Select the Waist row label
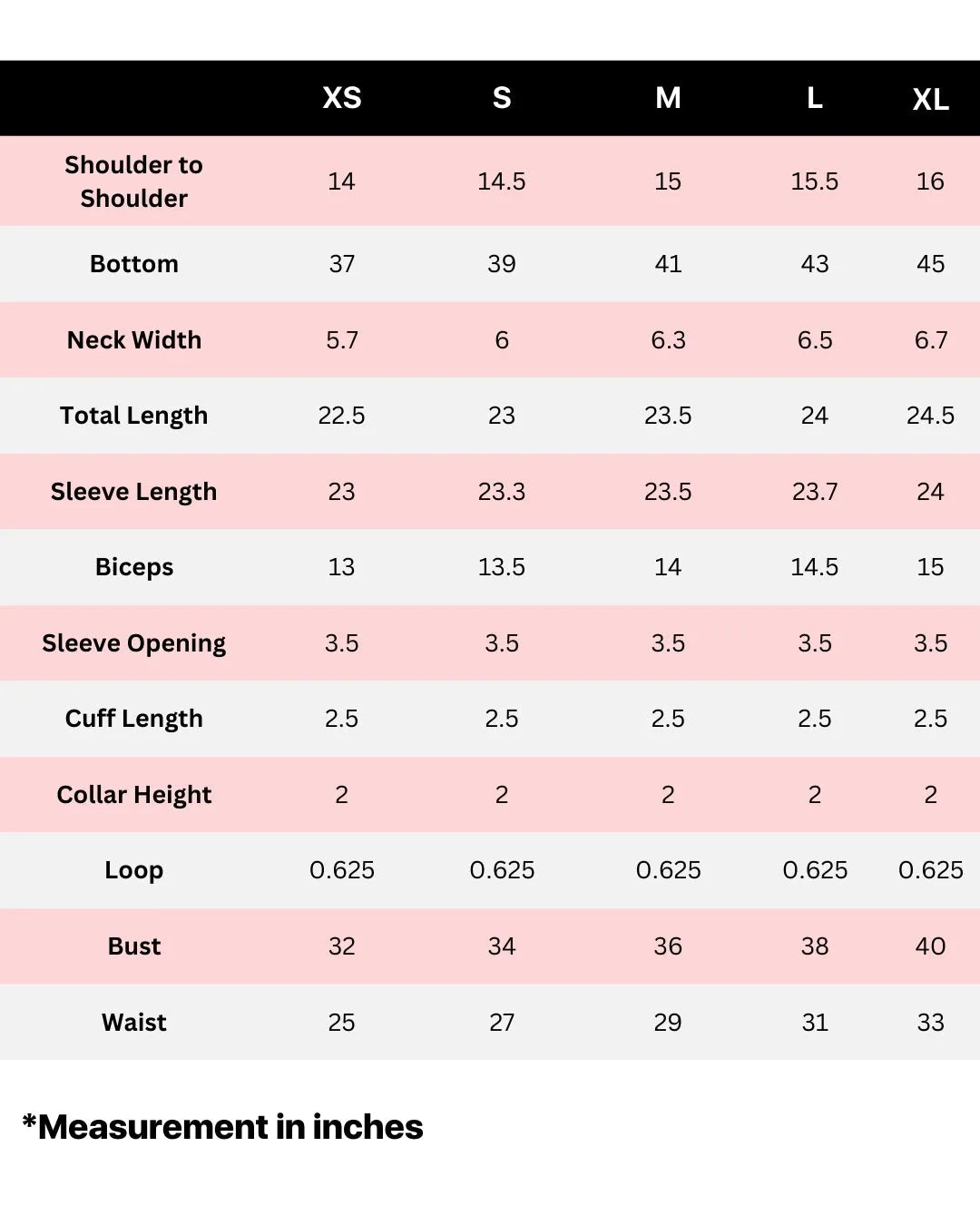Screen dimensions: 980x1225 (x=134, y=1023)
